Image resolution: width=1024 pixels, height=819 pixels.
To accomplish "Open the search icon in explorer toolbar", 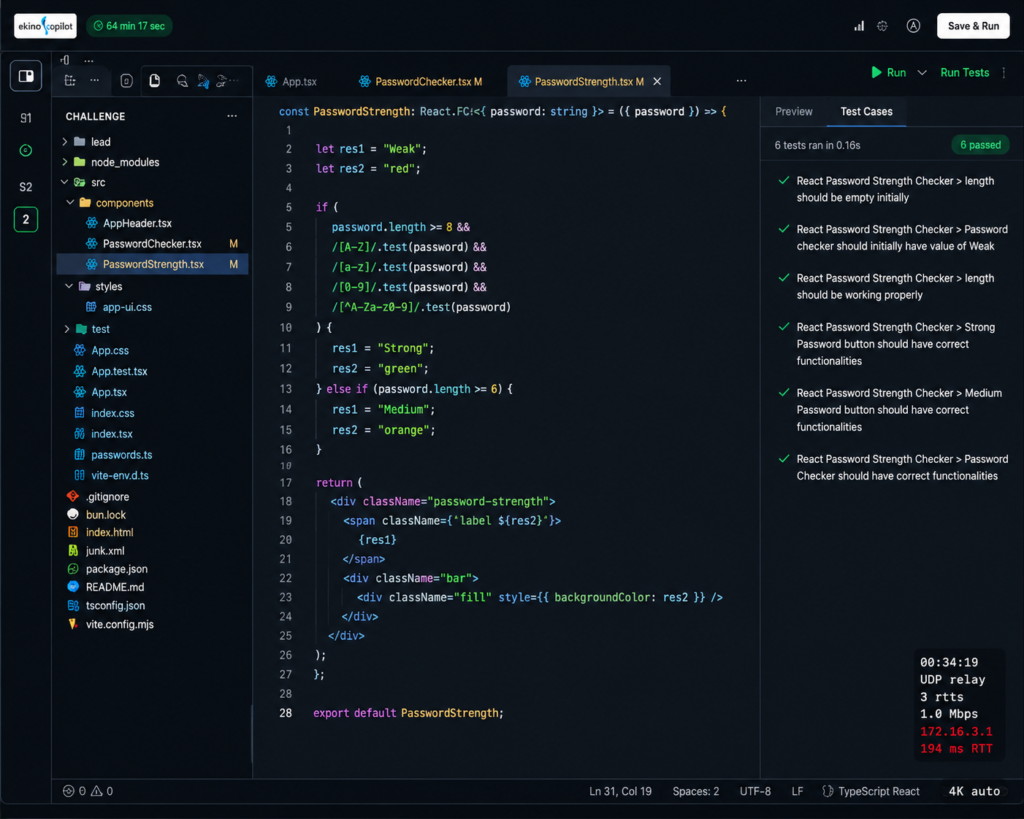I will (x=182, y=81).
